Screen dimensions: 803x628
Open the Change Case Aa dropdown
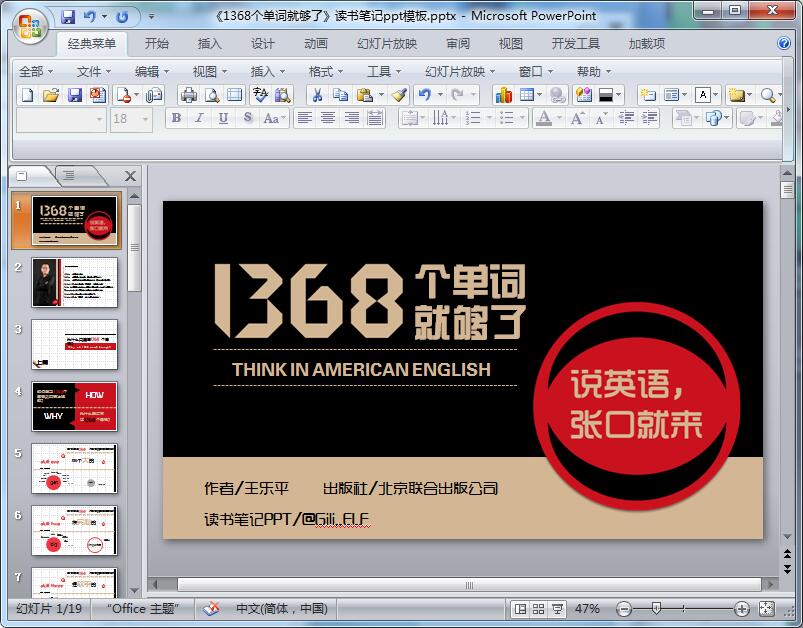click(275, 118)
